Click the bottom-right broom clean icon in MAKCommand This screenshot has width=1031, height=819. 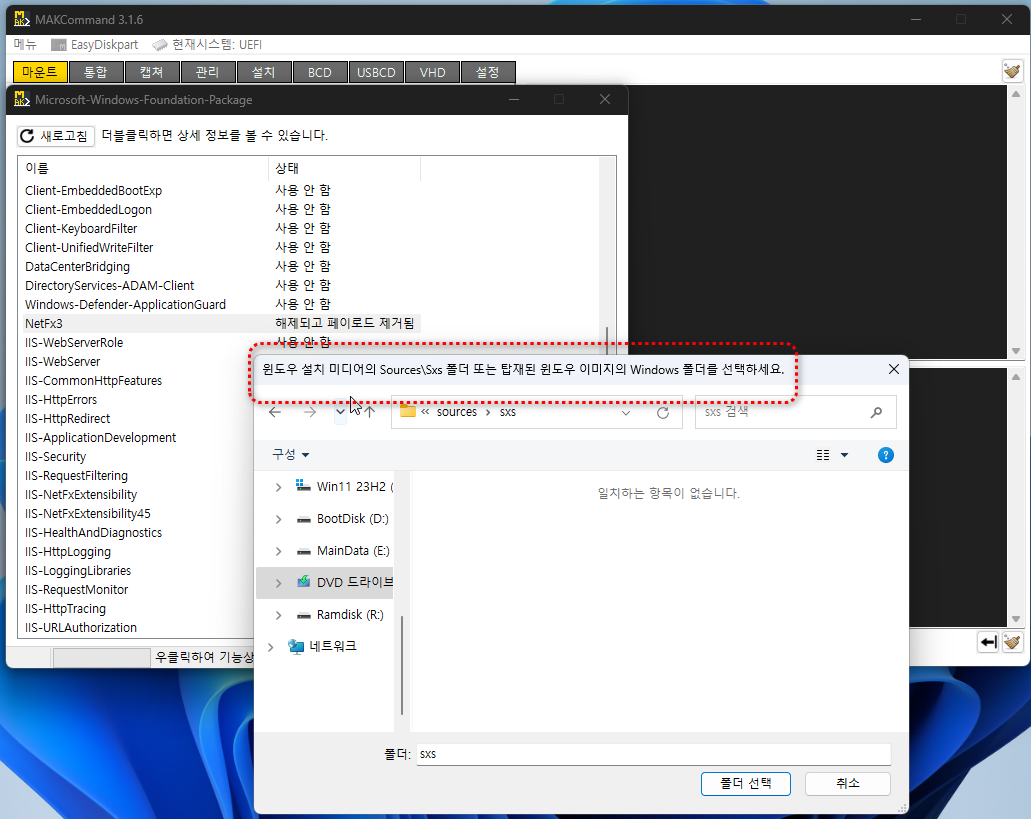[1012, 642]
